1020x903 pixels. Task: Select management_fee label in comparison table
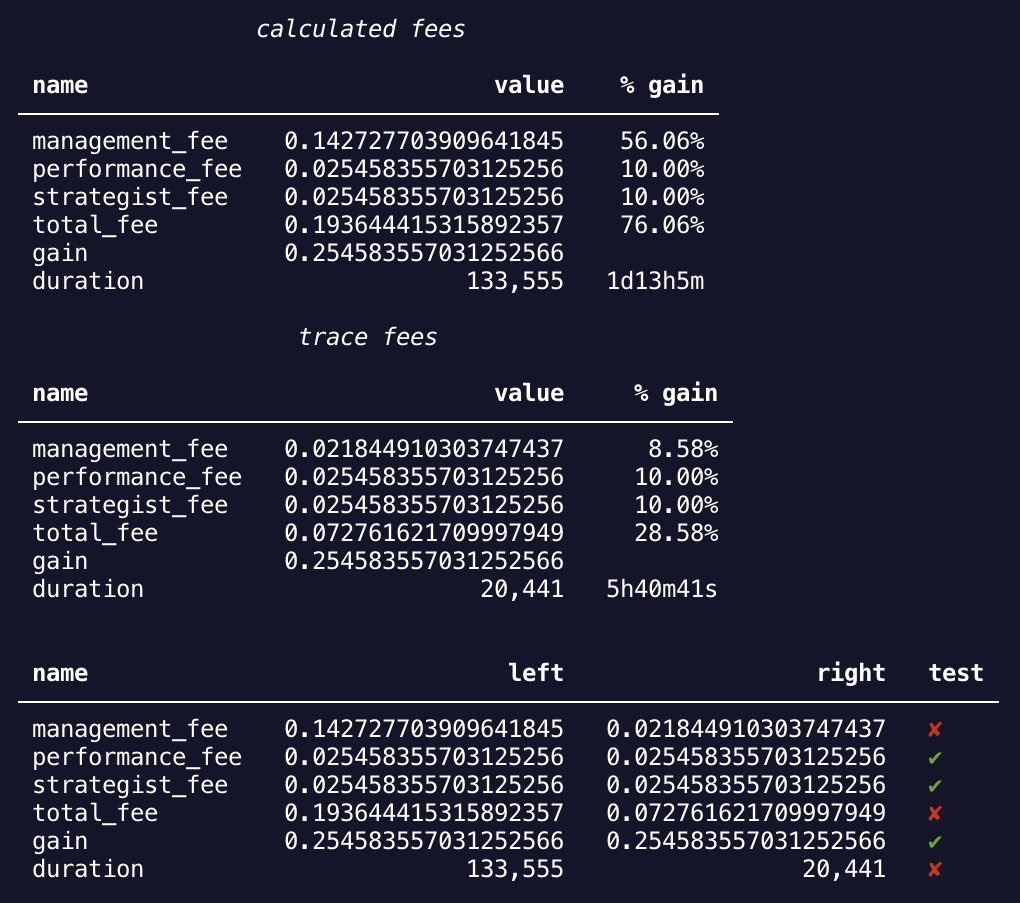pyautogui.click(x=130, y=729)
